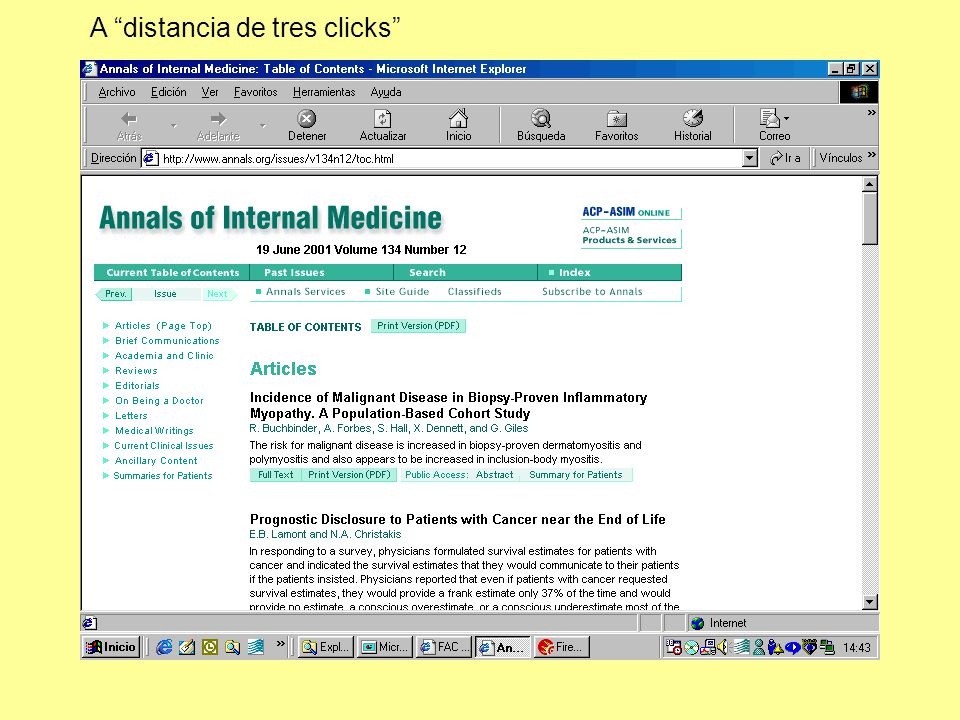Image resolution: width=960 pixels, height=720 pixels.
Task: Switch to the FAC taskbar window
Action: [444, 647]
